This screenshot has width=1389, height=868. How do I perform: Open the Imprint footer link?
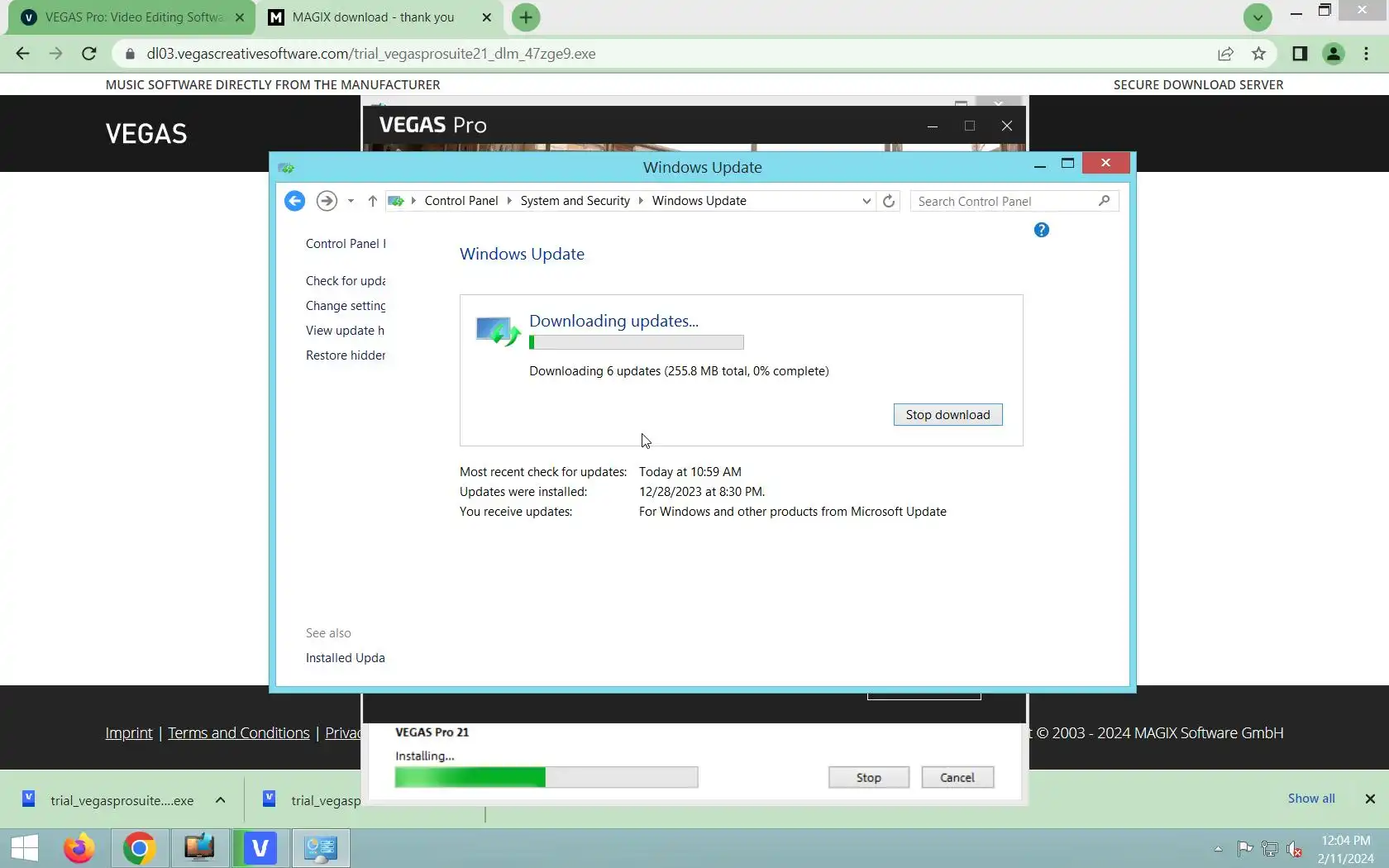129,733
